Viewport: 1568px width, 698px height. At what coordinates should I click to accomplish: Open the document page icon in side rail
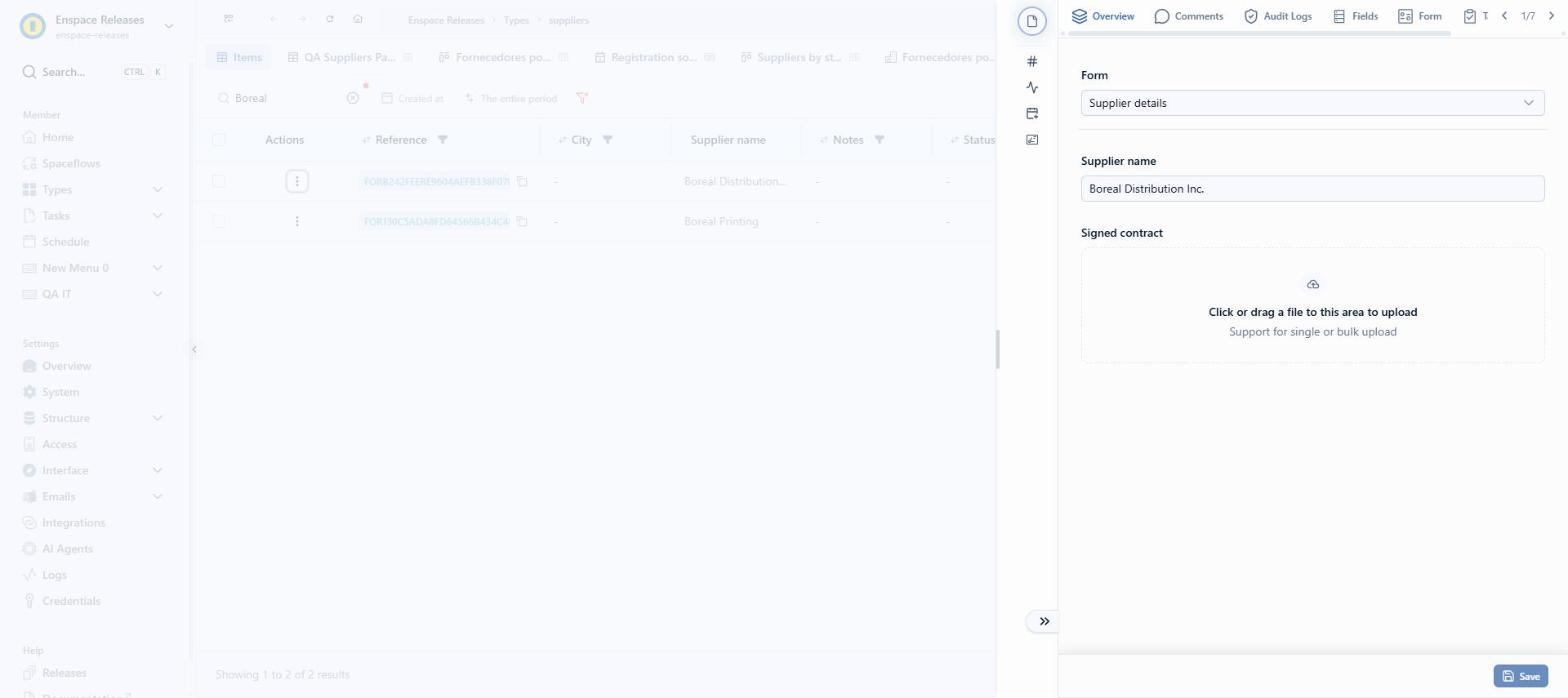(1032, 21)
